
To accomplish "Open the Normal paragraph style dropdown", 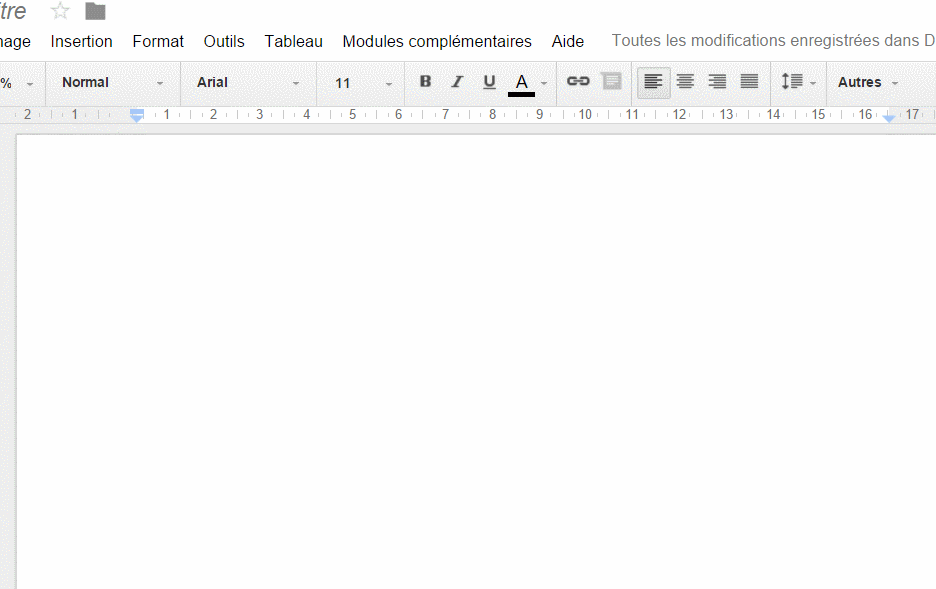I will tap(112, 82).
